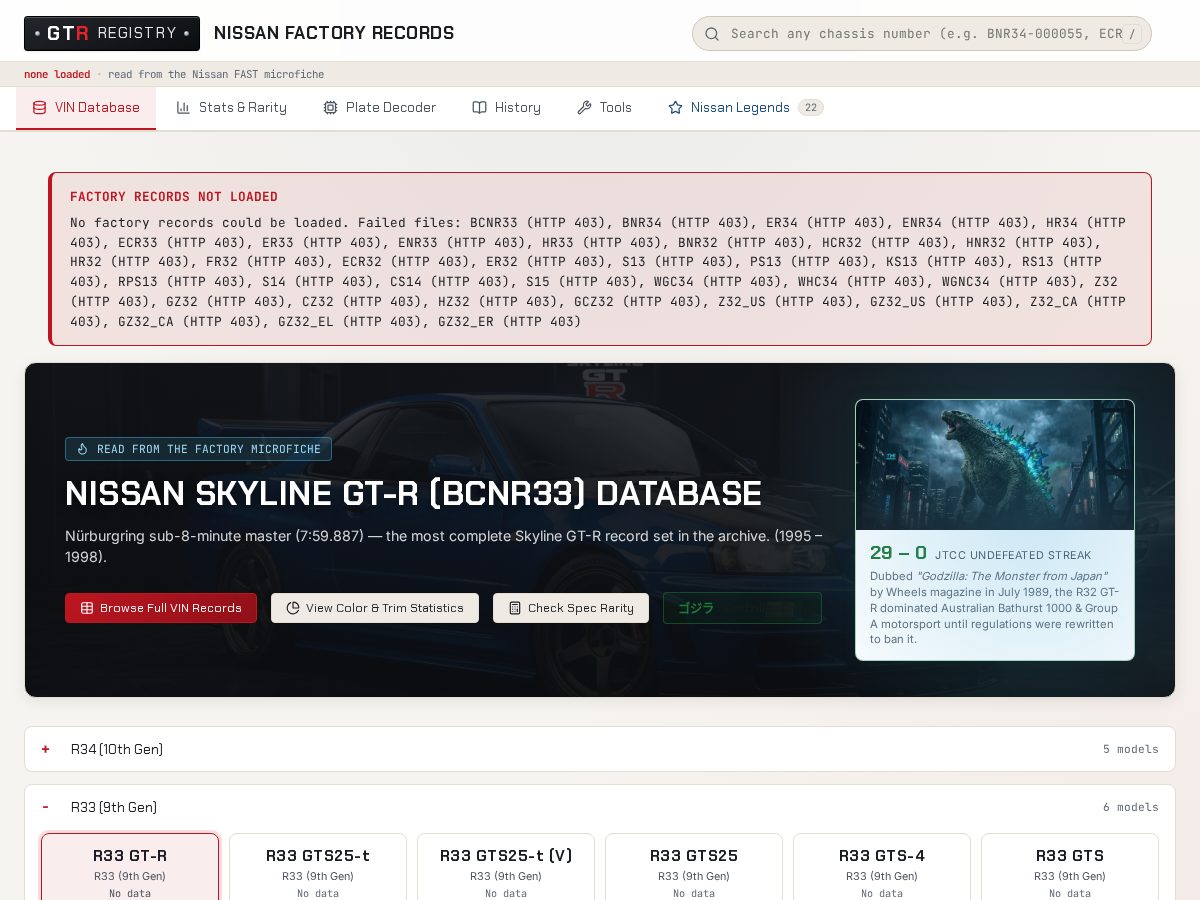Click the '6 models' count label

[x=1131, y=807]
